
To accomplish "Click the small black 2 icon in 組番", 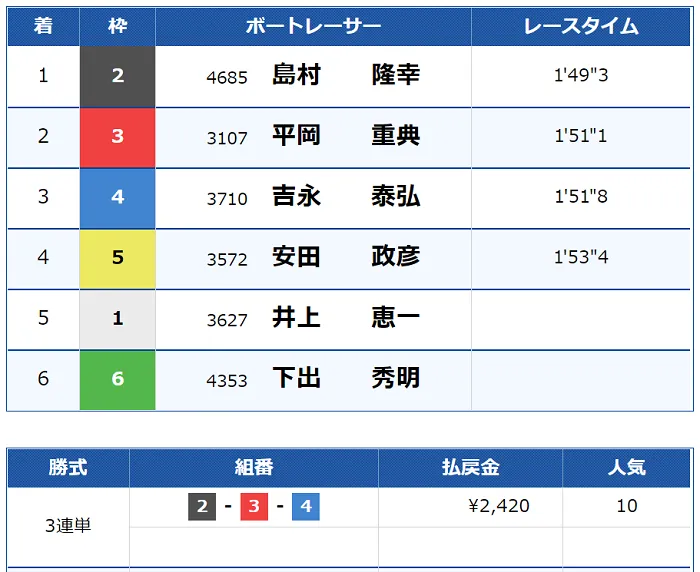I will coord(202,507).
